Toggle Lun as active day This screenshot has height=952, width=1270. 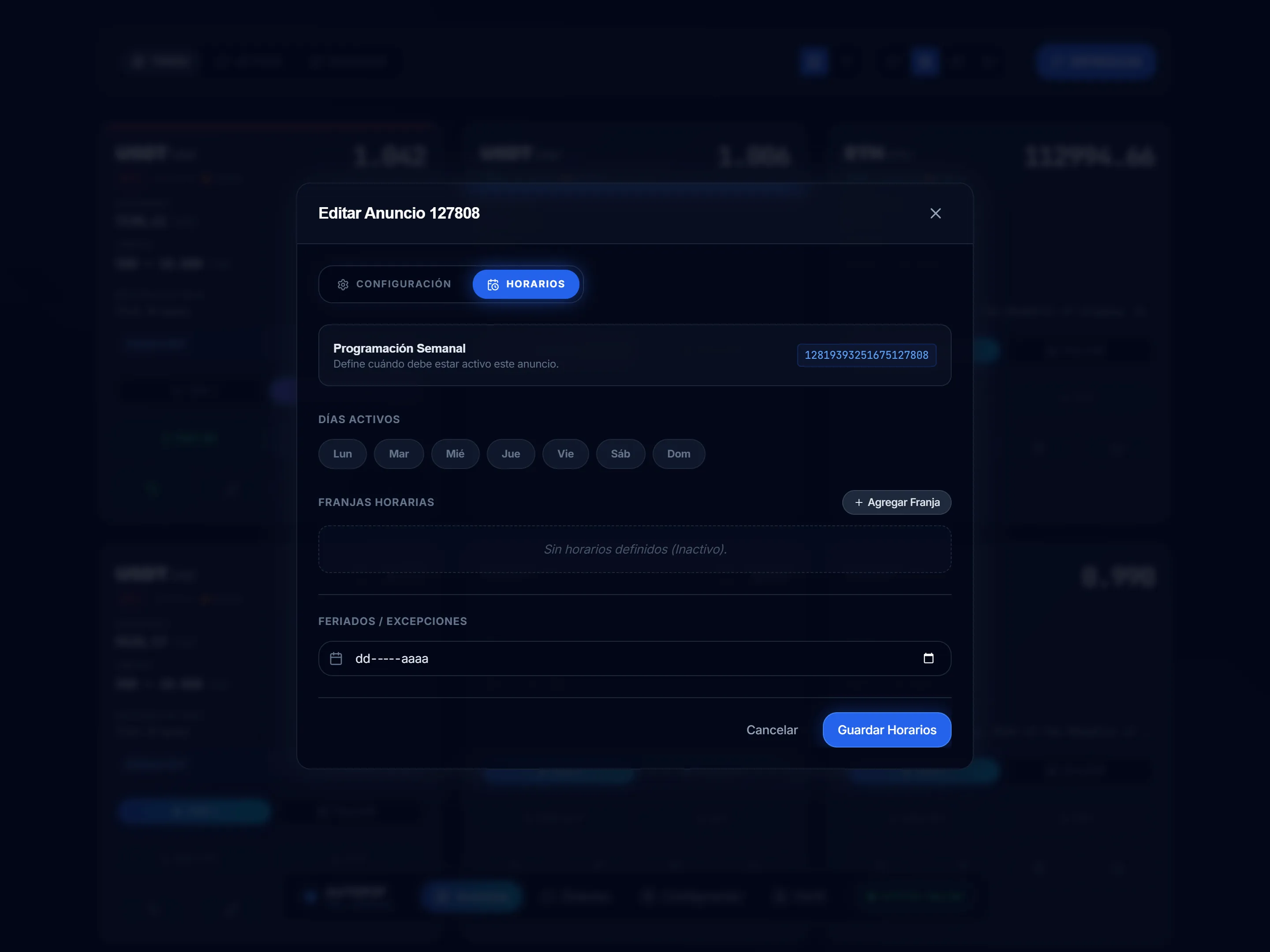coord(342,454)
